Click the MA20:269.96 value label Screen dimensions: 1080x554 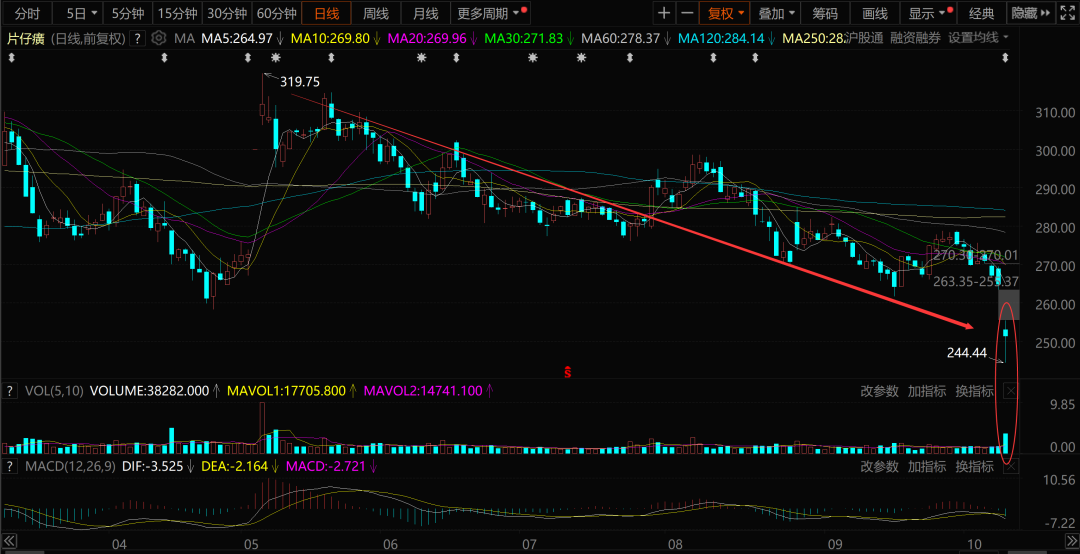(x=427, y=39)
